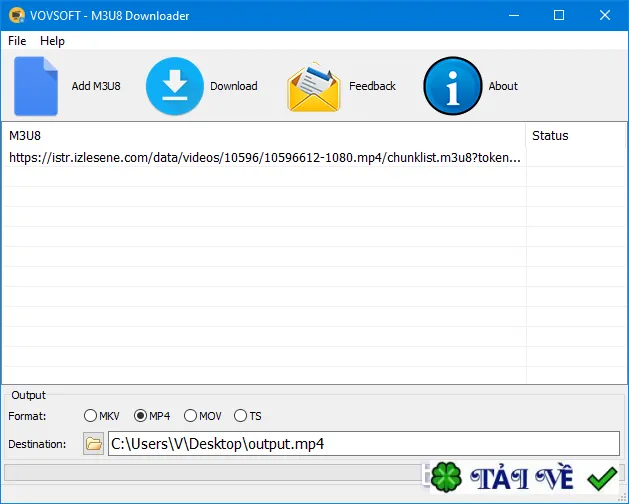Maximize the M3U8 Downloader window

click(x=559, y=16)
